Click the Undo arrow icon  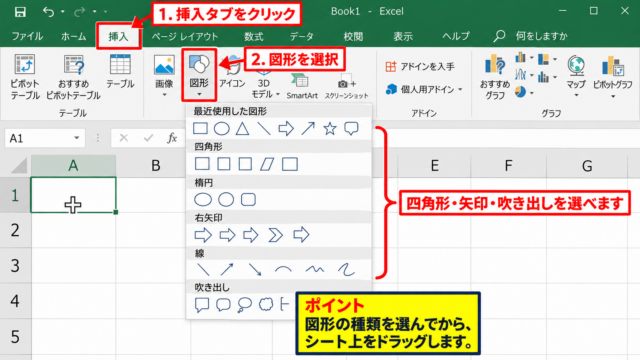(x=48, y=12)
